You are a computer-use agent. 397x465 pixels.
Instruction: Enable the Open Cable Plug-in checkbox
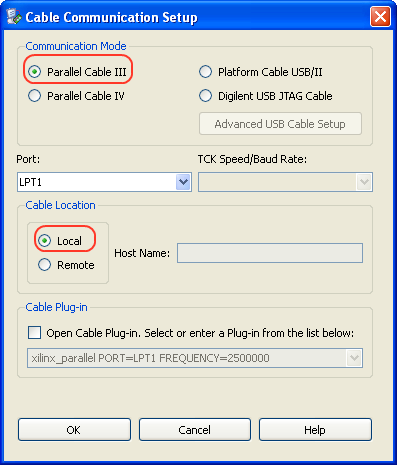[x=35, y=333]
